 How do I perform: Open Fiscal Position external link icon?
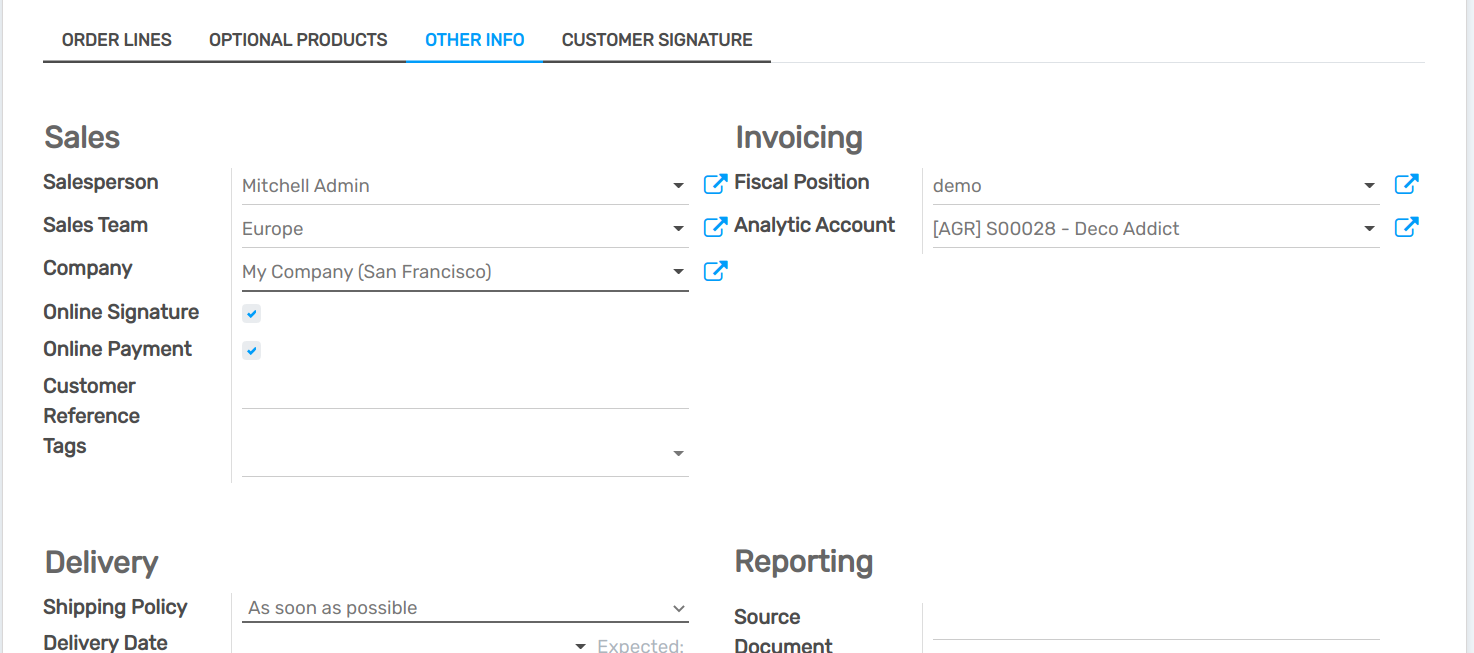1406,184
